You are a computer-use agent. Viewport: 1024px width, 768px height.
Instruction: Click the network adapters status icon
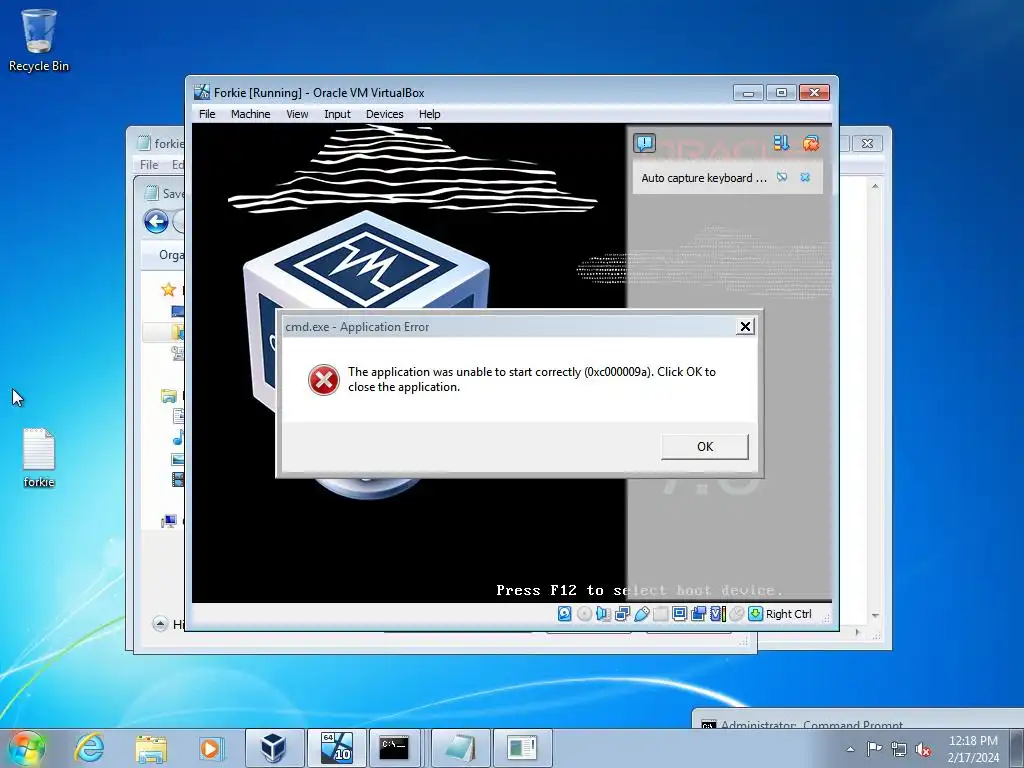(x=622, y=613)
